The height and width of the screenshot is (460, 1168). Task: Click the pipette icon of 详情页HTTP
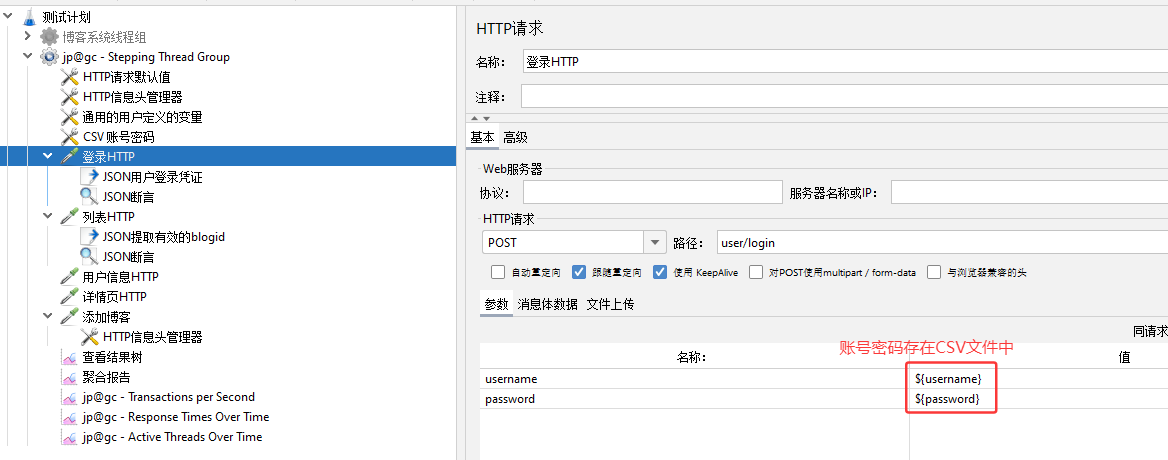coord(69,297)
